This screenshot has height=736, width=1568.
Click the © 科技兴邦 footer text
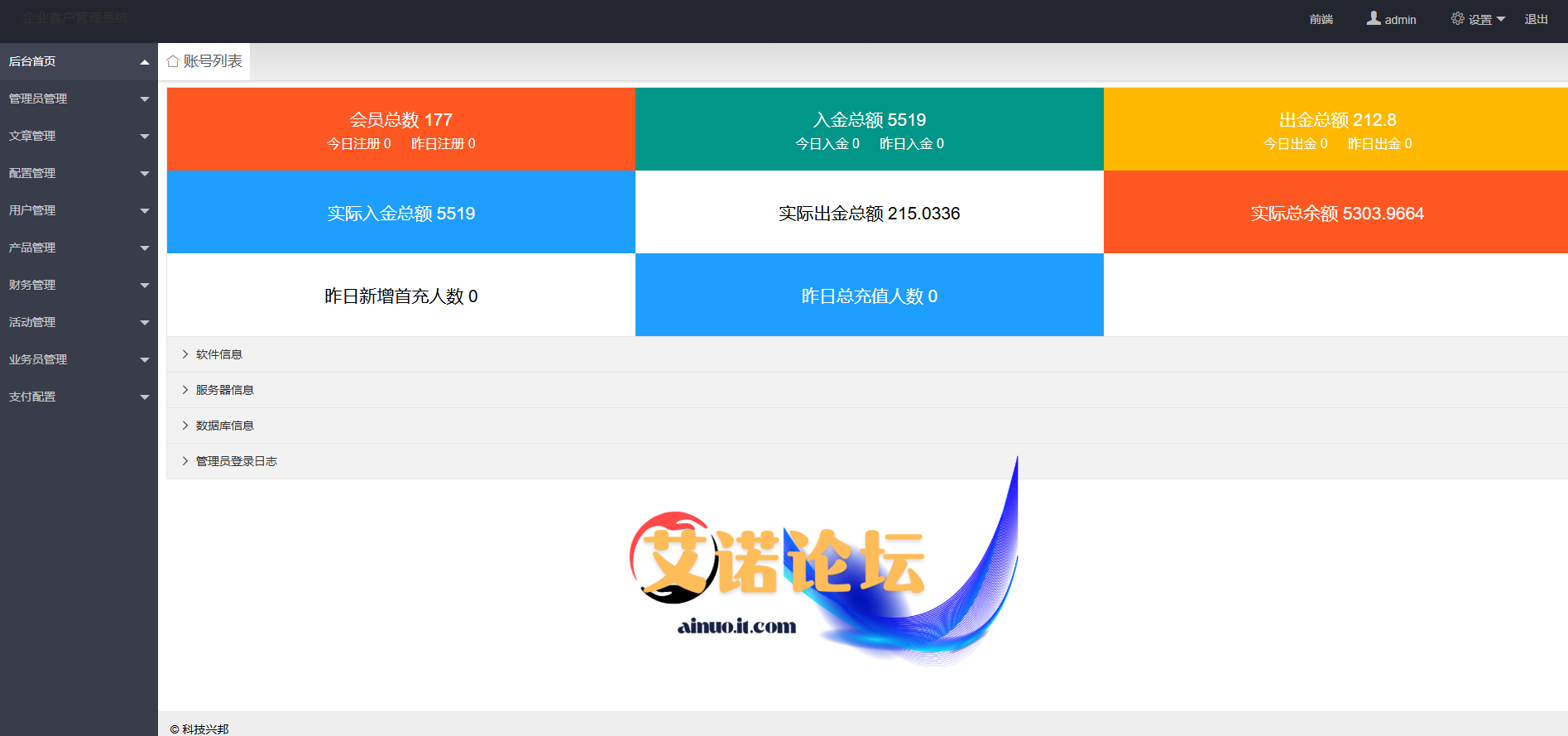pos(199,729)
